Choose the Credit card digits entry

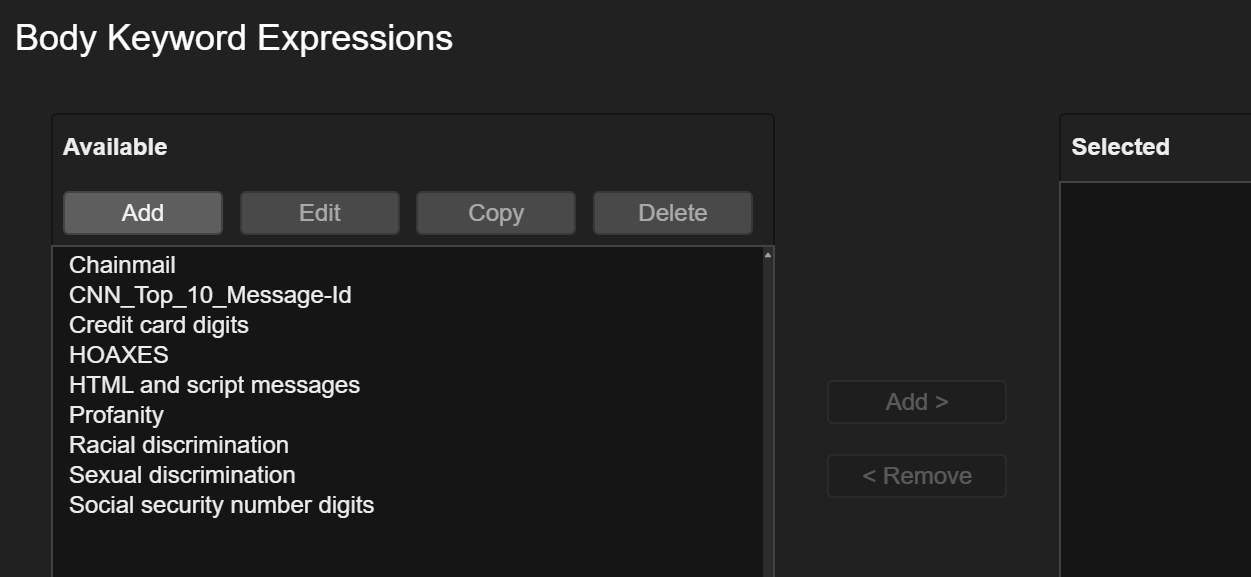[x=159, y=325]
